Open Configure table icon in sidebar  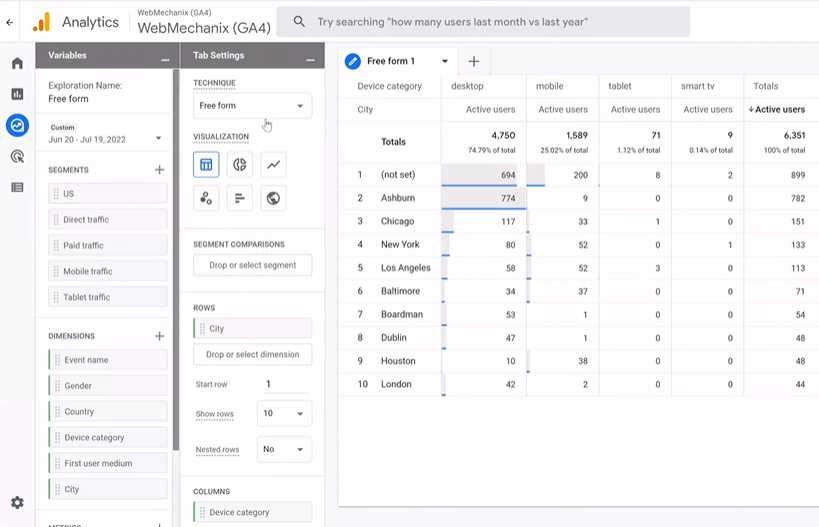click(17, 187)
